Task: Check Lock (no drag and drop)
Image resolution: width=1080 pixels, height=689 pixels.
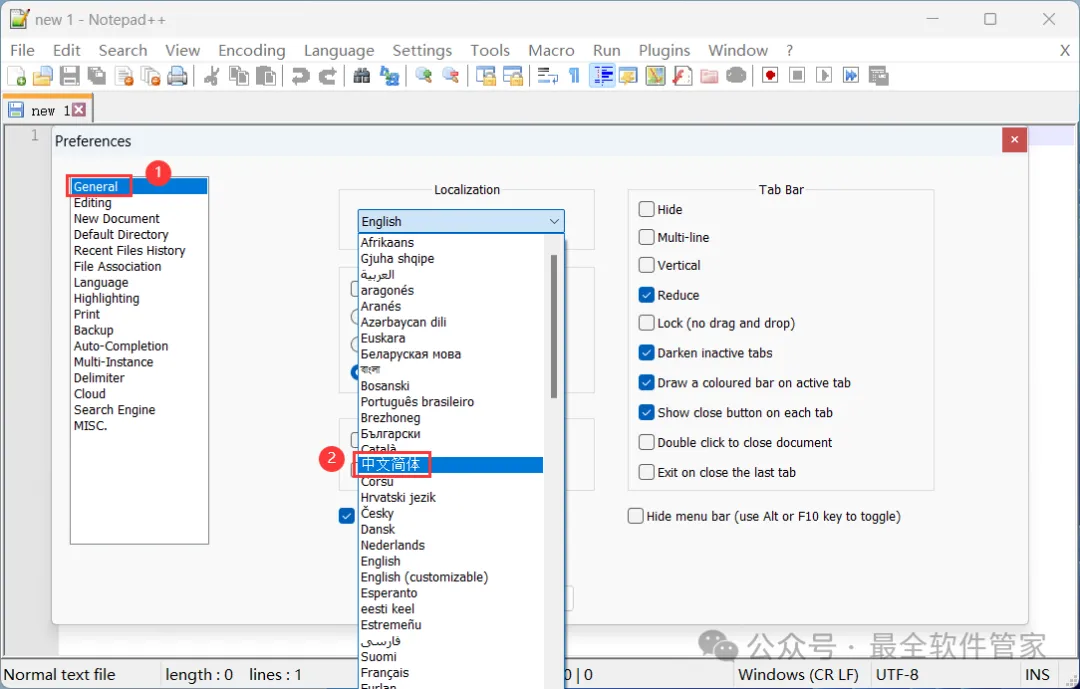Action: (646, 323)
